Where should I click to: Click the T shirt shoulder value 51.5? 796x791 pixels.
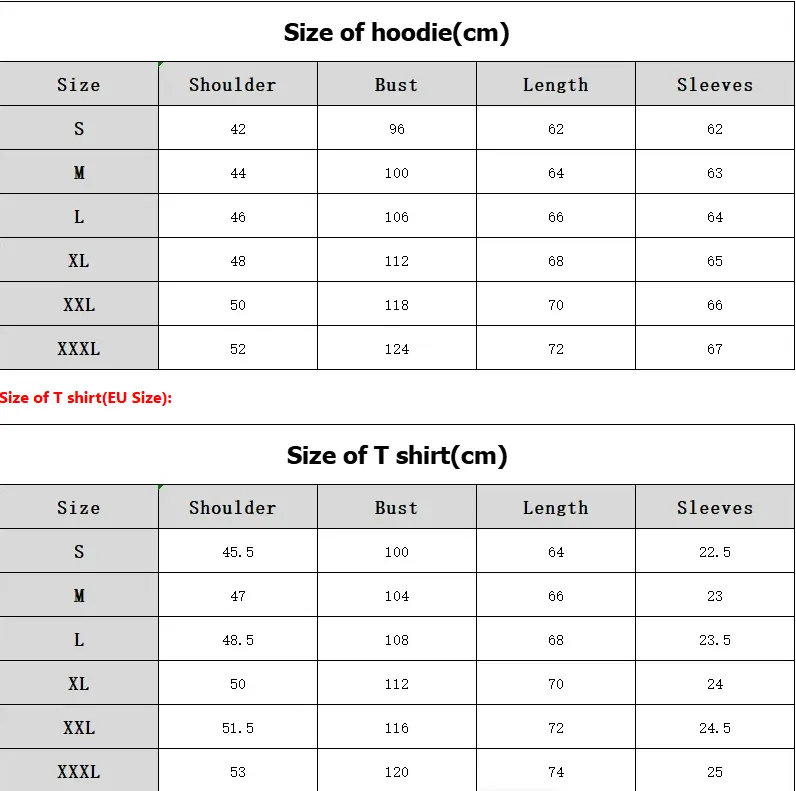pyautogui.click(x=238, y=728)
